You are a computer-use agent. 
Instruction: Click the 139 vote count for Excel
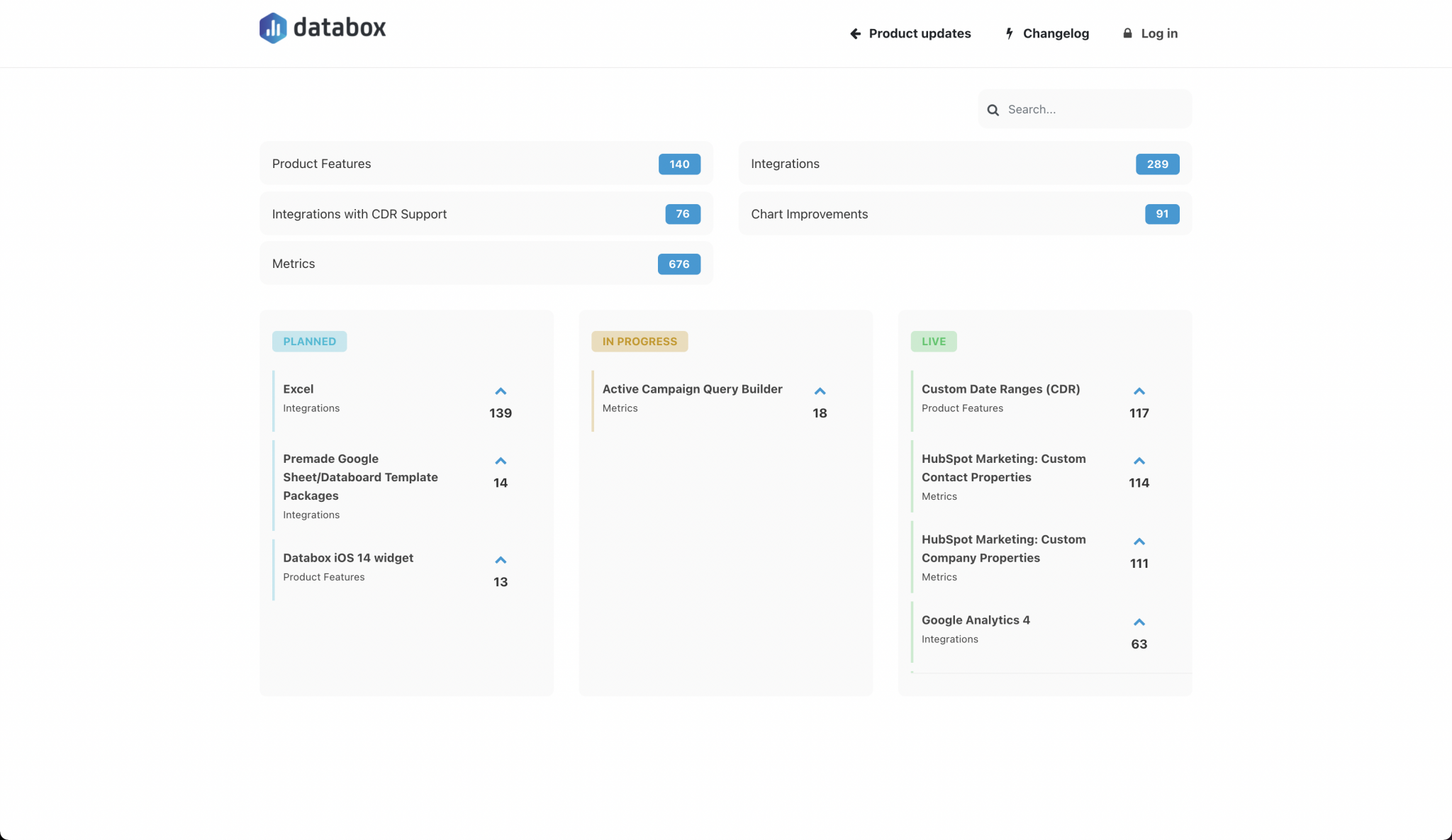click(x=501, y=413)
